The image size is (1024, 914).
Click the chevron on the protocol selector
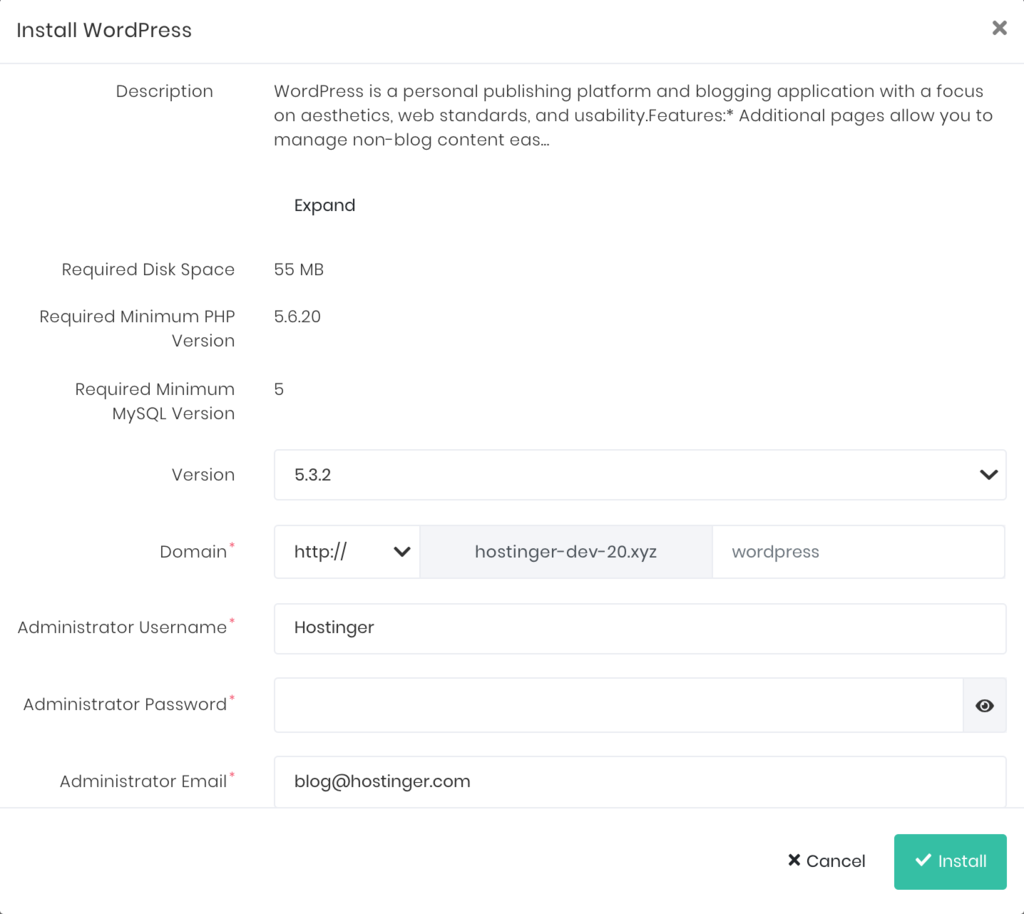pos(404,551)
